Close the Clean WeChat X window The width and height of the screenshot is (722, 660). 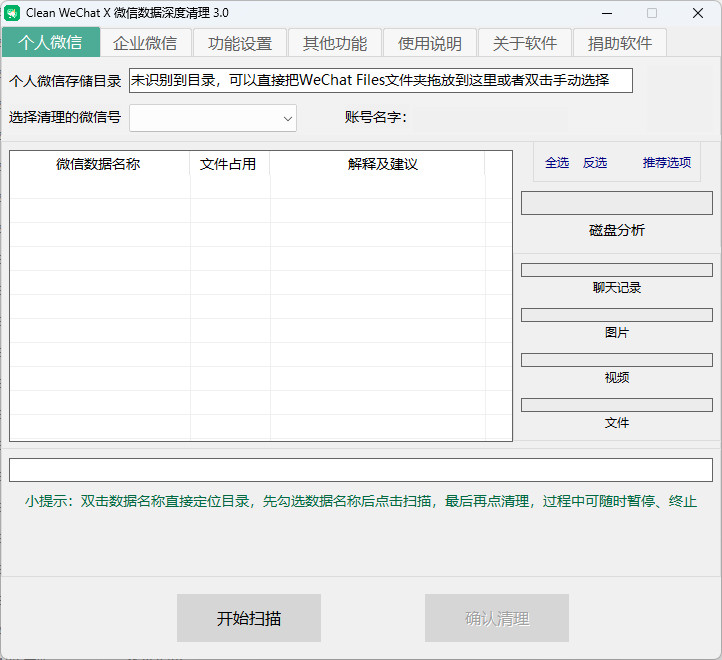click(698, 13)
